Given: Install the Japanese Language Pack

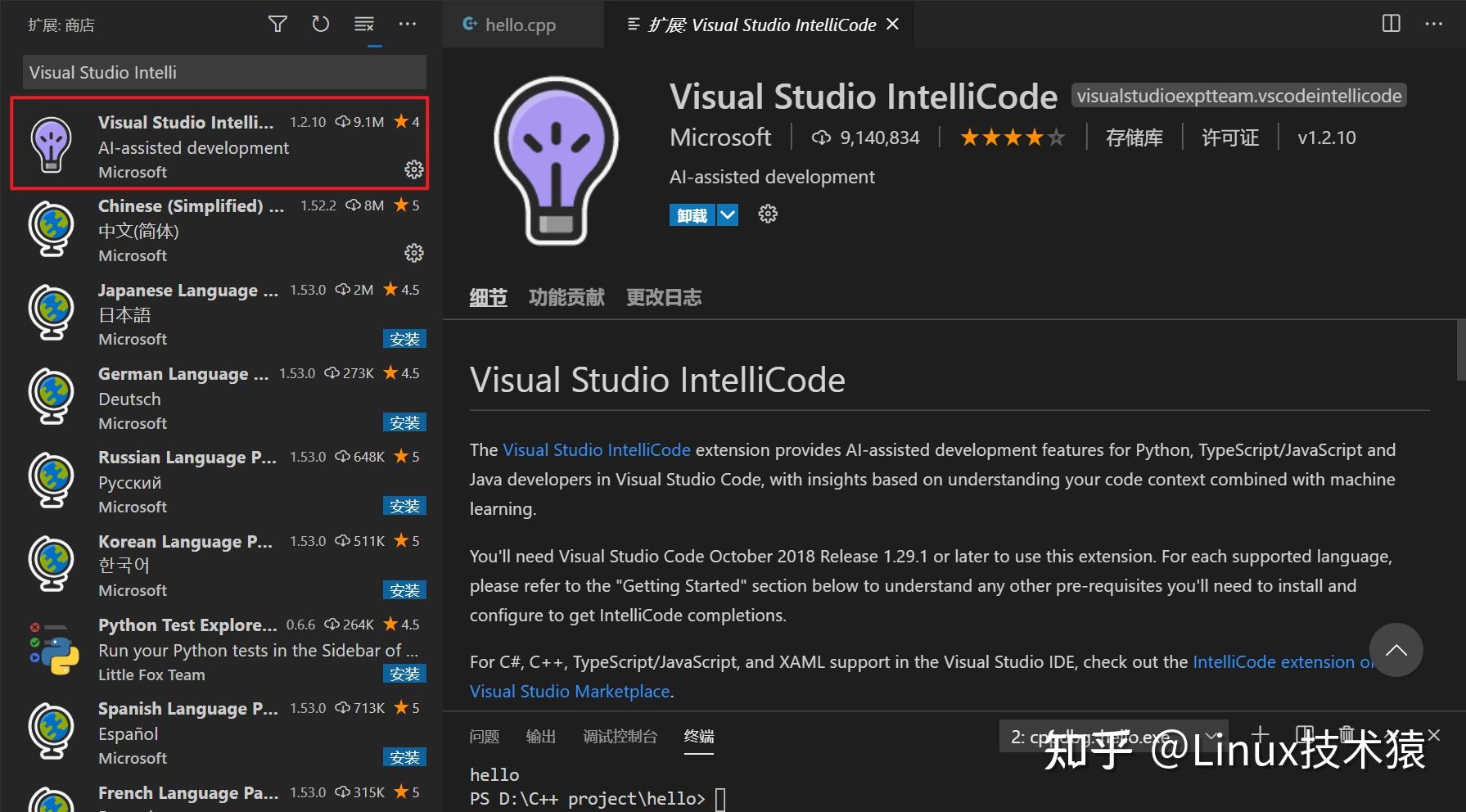Looking at the screenshot, I should coord(404,338).
